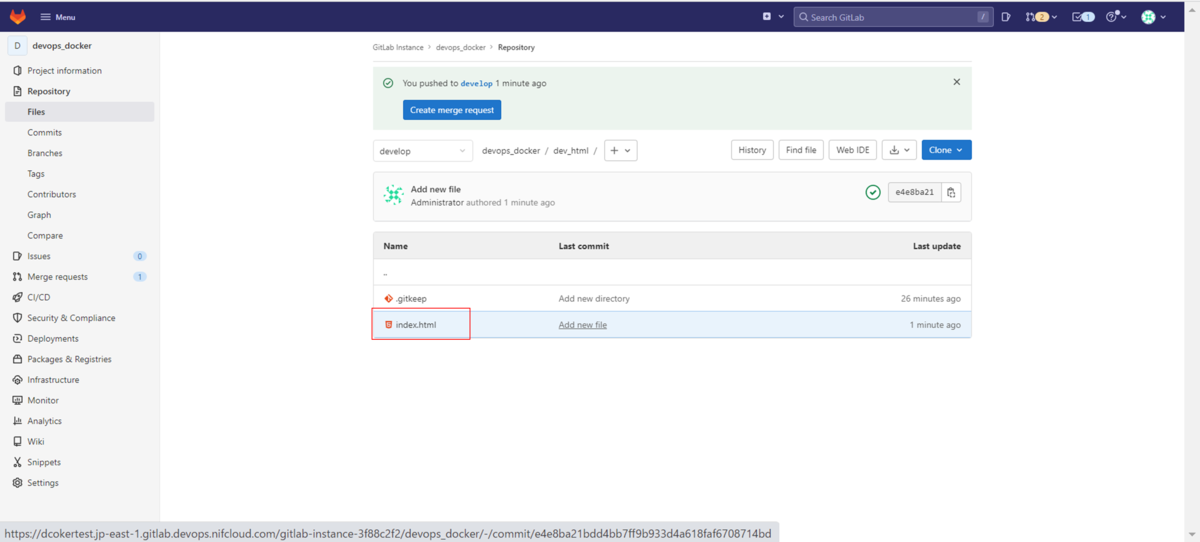This screenshot has width=1200, height=542.
Task: Click the green pipeline passed status icon
Action: point(873,193)
